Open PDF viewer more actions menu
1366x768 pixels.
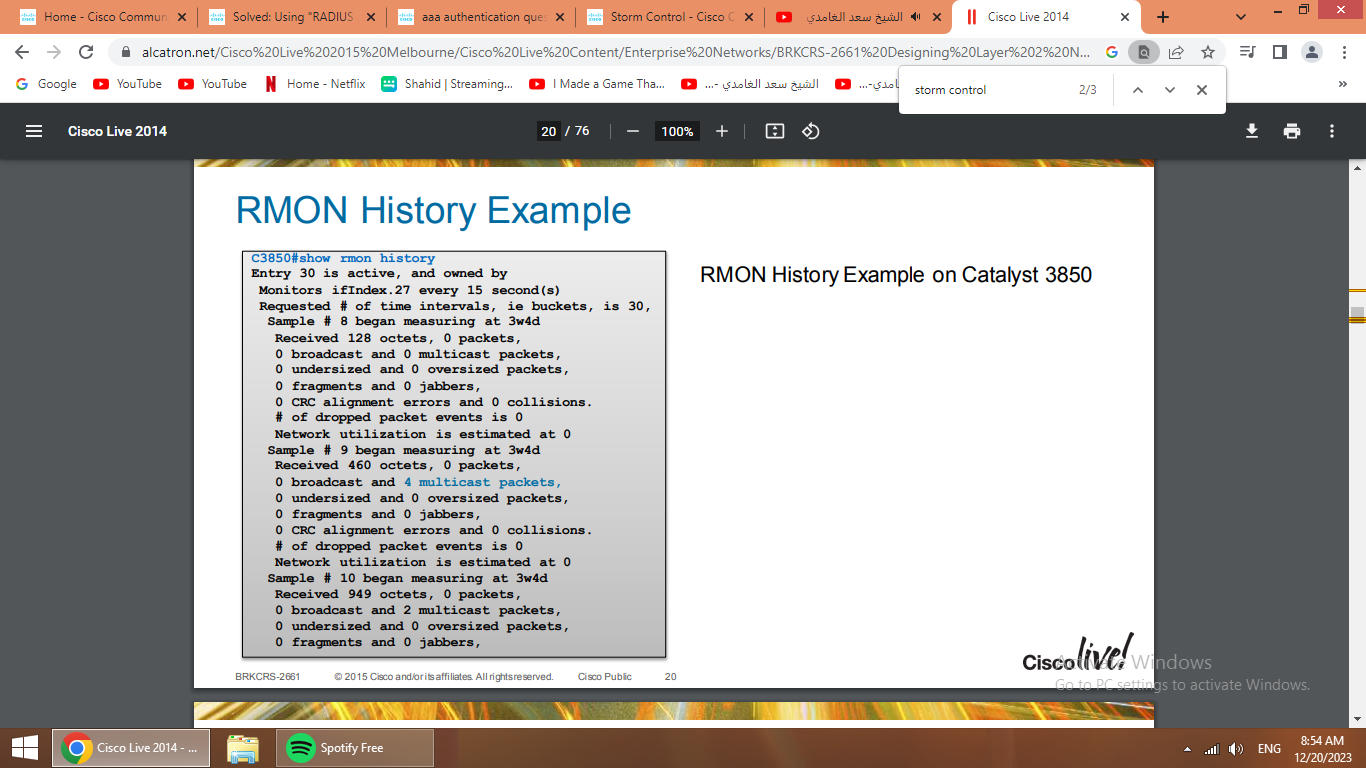tap(1332, 131)
